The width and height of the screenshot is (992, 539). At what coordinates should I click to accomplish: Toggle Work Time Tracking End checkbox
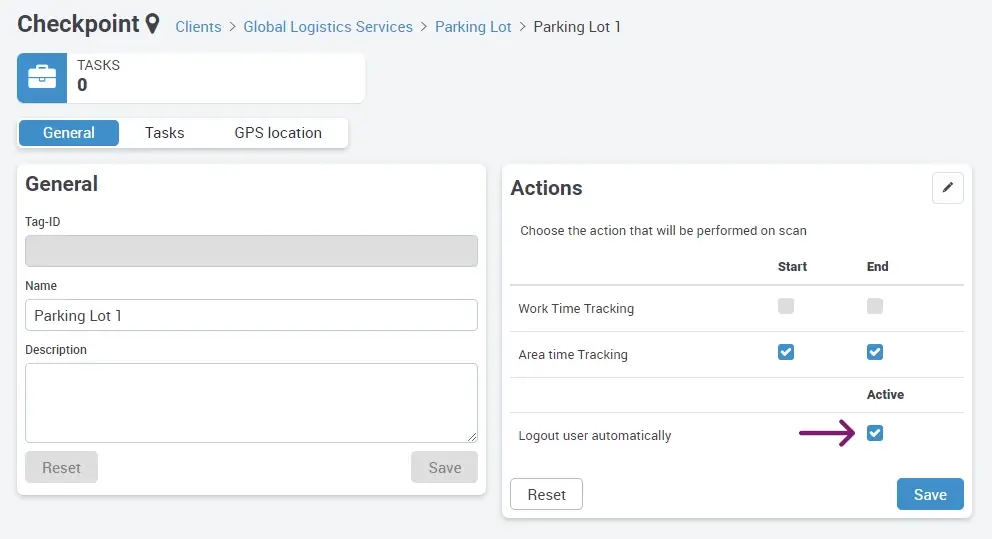(x=875, y=306)
